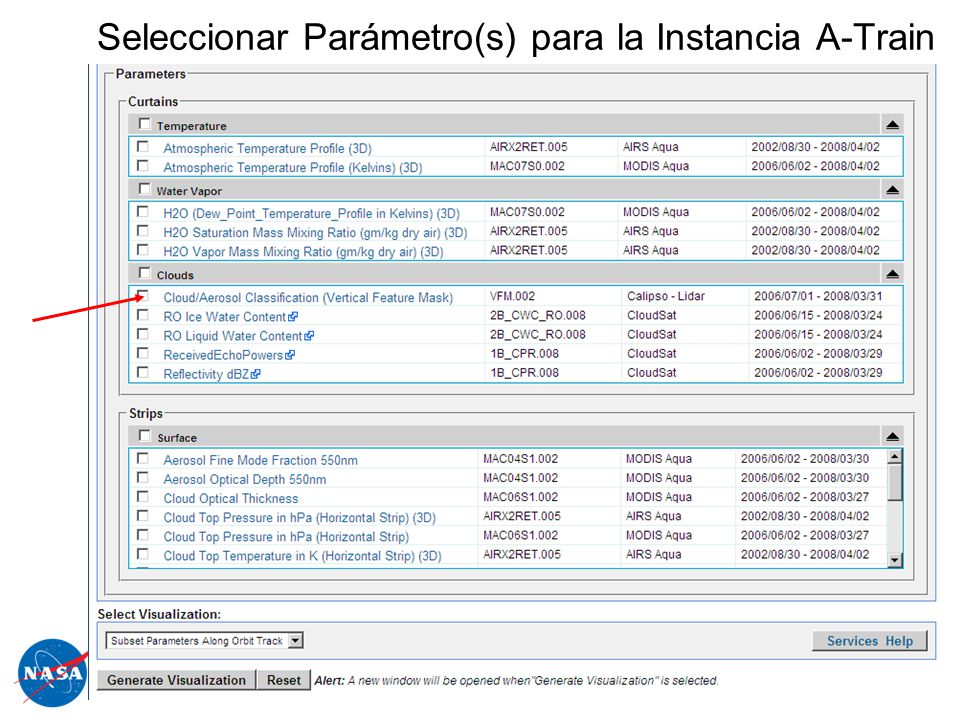The height and width of the screenshot is (720, 960).
Task: Open external link icon for Reflectivity dBZ
Action: (255, 373)
